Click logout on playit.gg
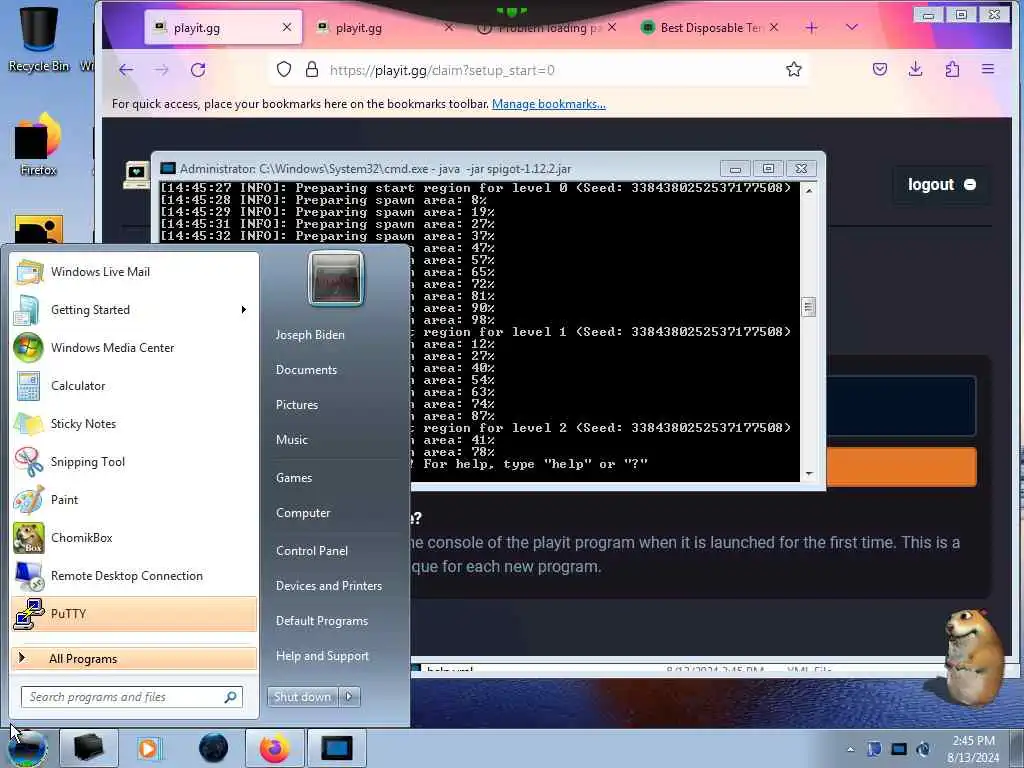The image size is (1024, 768). pyautogui.click(x=942, y=185)
